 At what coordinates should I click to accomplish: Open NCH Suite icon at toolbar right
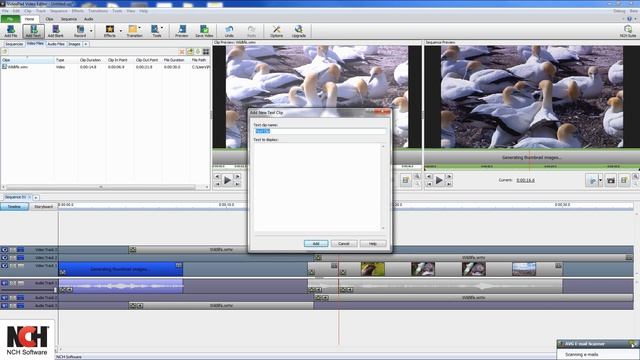pos(628,31)
